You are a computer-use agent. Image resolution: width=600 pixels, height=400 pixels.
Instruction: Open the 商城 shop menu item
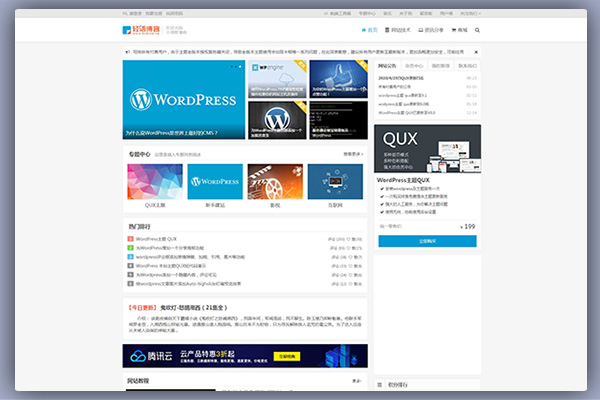point(460,30)
